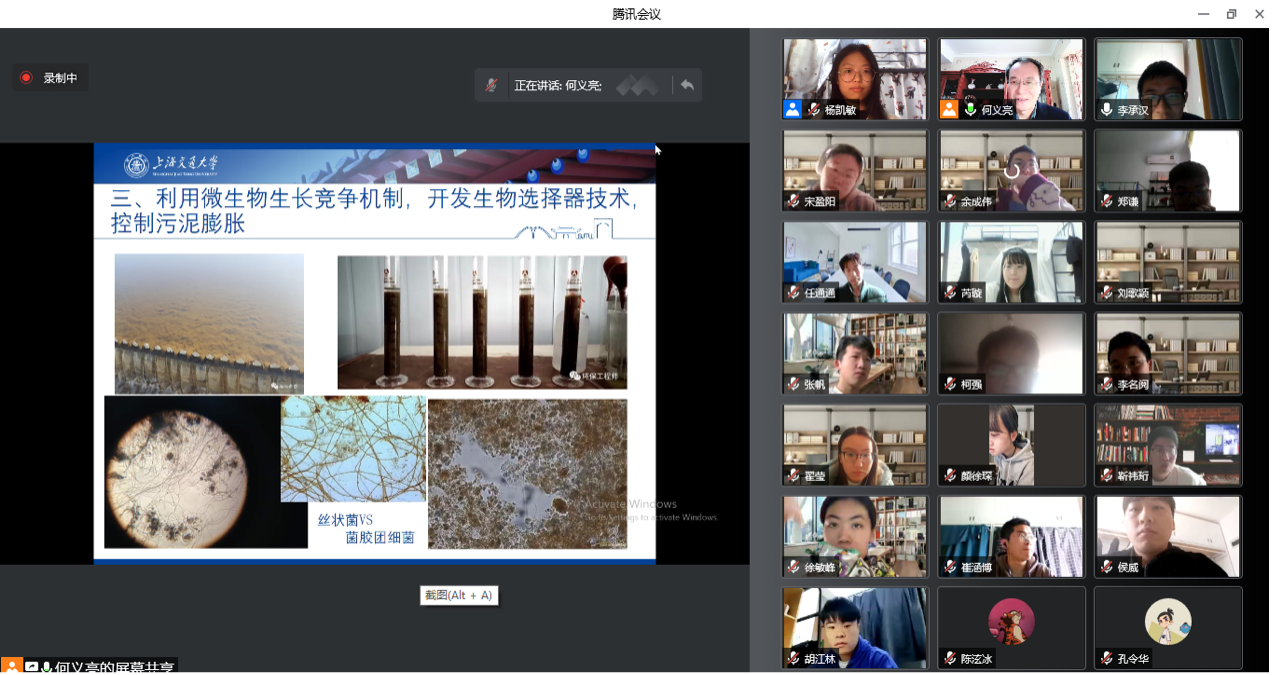Image resolution: width=1274 pixels, height=675 pixels.
Task: Click the orange presenter icon on 何义亮's video
Action: (x=949, y=110)
